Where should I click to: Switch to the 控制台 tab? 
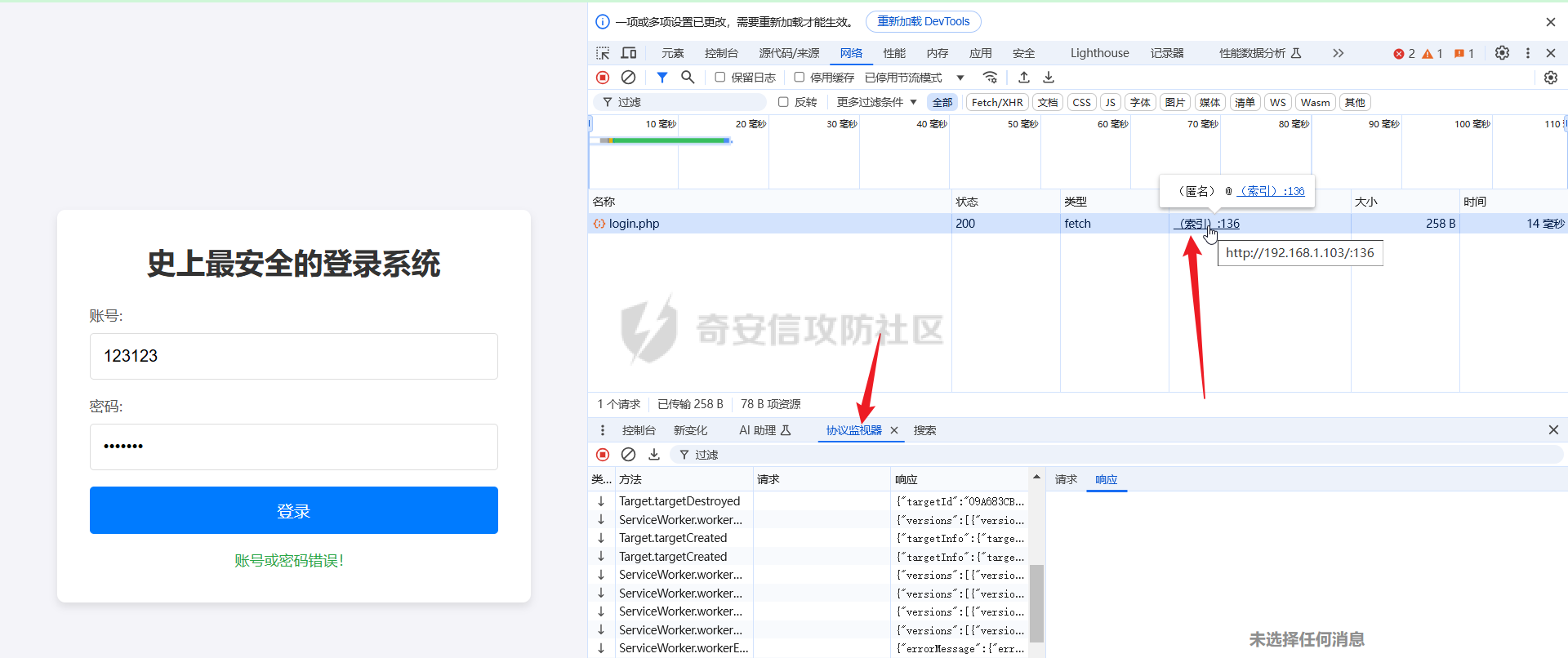tap(721, 53)
